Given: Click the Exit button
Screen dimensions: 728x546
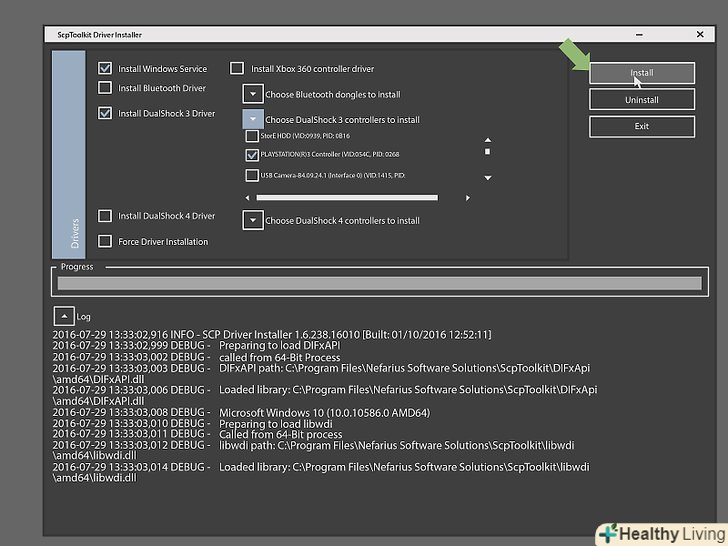Looking at the screenshot, I should [642, 126].
